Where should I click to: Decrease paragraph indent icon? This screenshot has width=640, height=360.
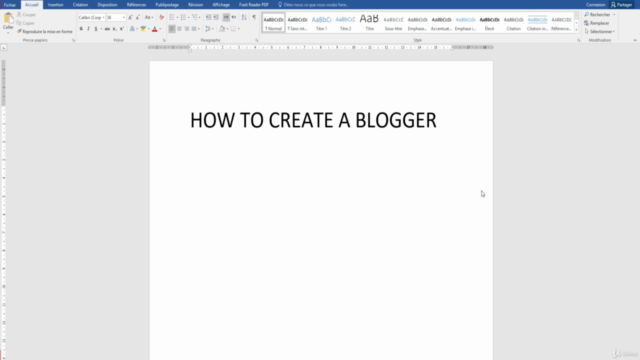[208, 18]
